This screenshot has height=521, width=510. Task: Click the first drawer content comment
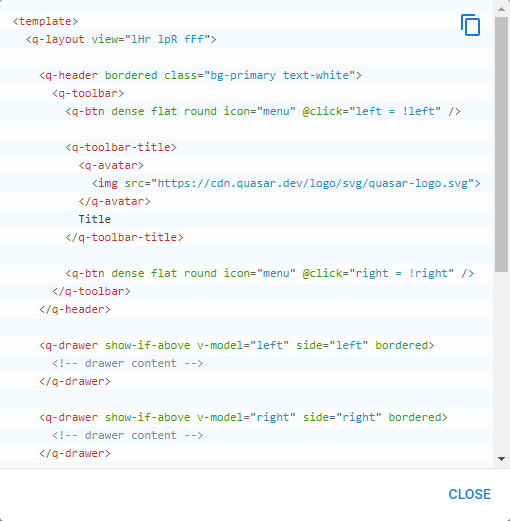[x=128, y=363]
